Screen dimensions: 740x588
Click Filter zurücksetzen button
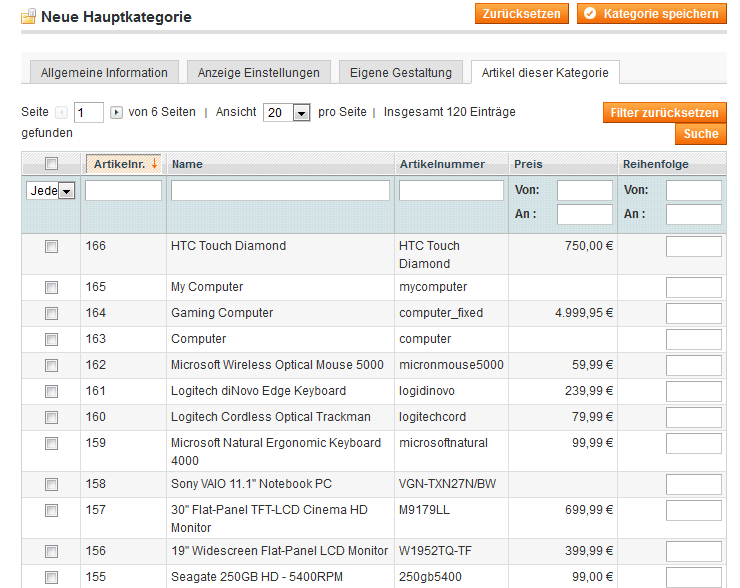(x=664, y=113)
